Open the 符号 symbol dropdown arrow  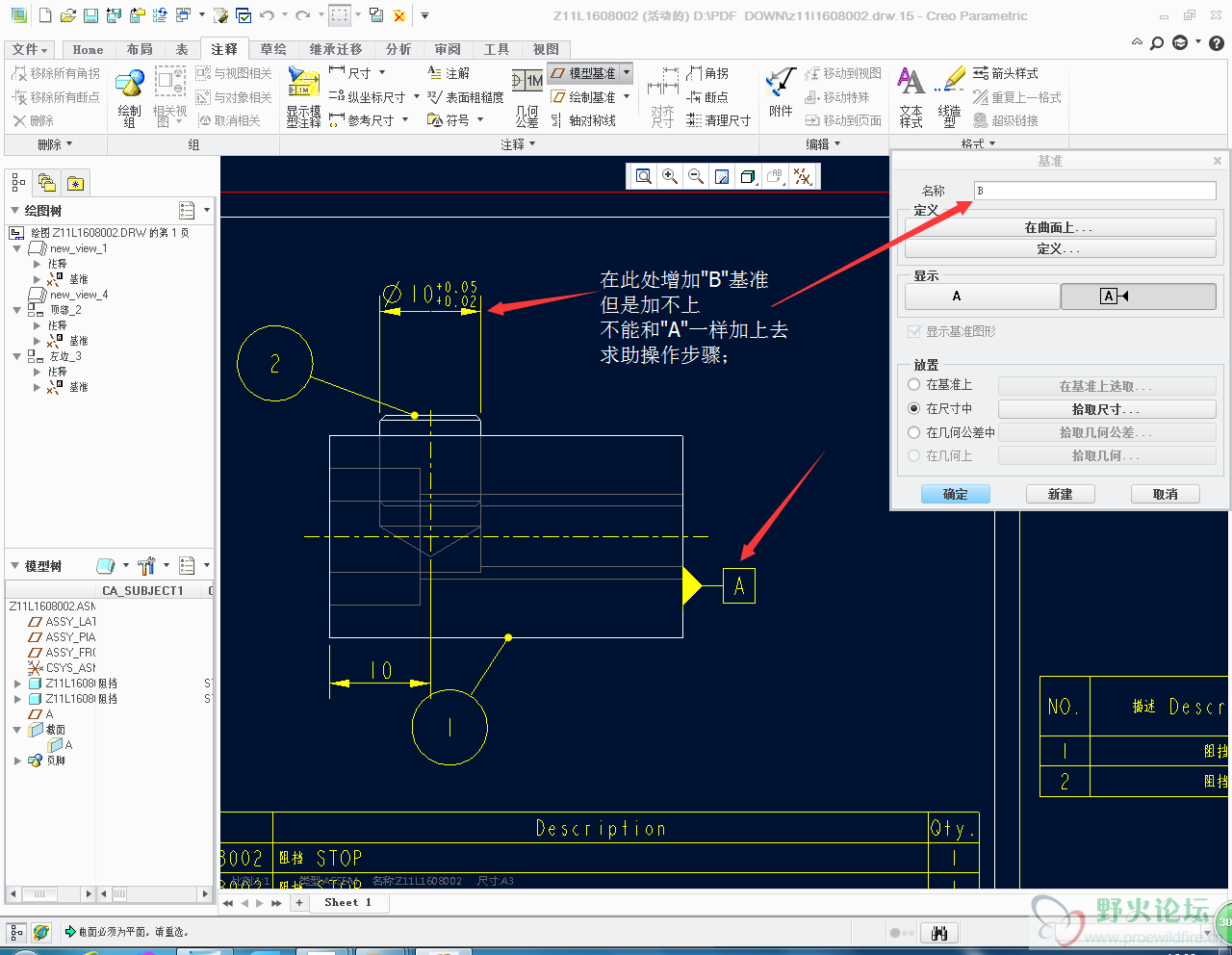click(x=480, y=120)
